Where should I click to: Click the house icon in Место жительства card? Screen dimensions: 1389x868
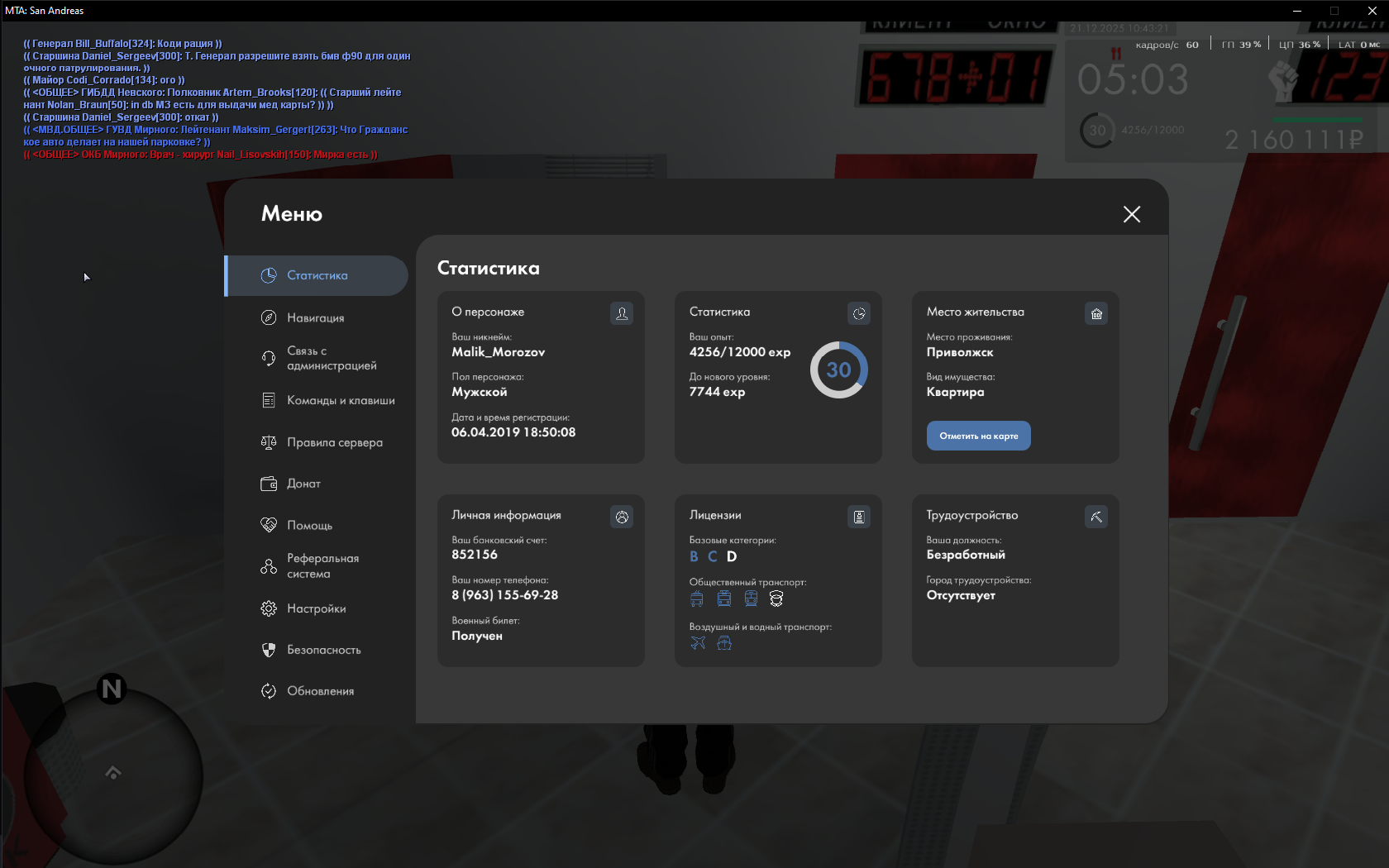click(x=1096, y=313)
